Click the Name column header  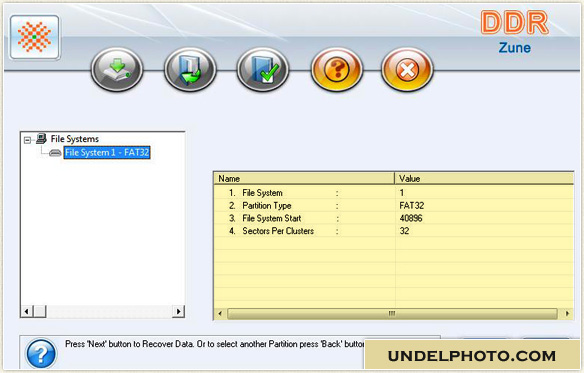304,178
